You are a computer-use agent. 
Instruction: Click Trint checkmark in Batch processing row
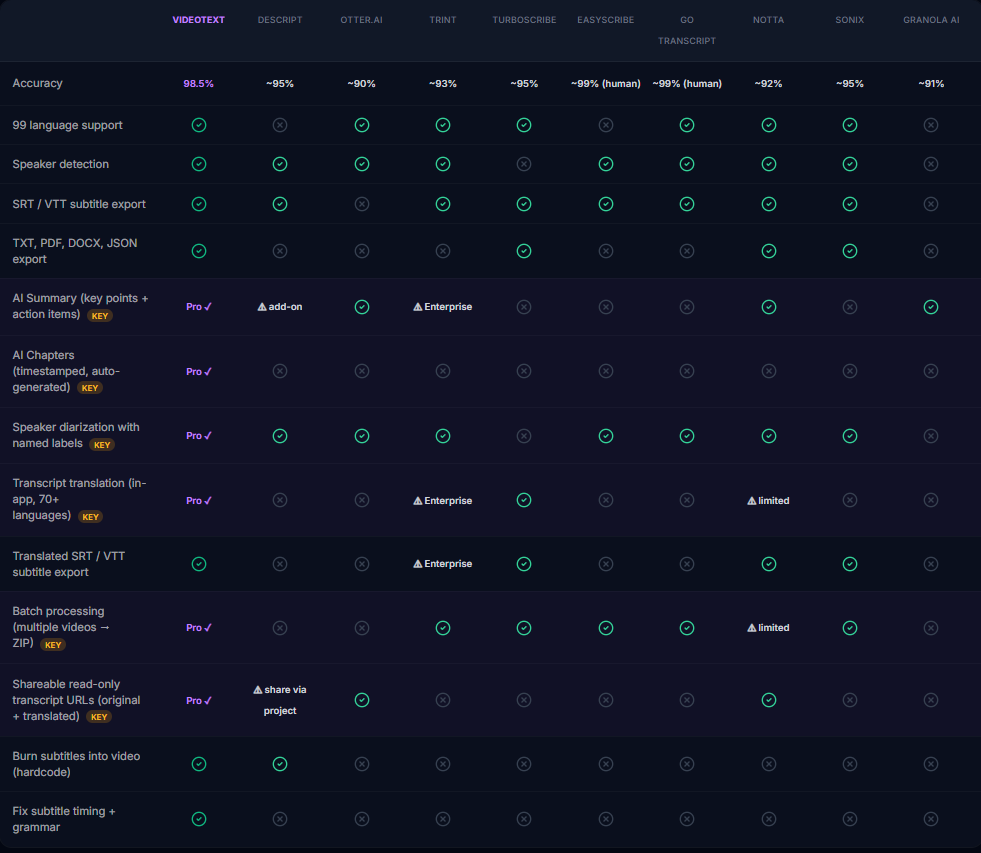tap(443, 628)
